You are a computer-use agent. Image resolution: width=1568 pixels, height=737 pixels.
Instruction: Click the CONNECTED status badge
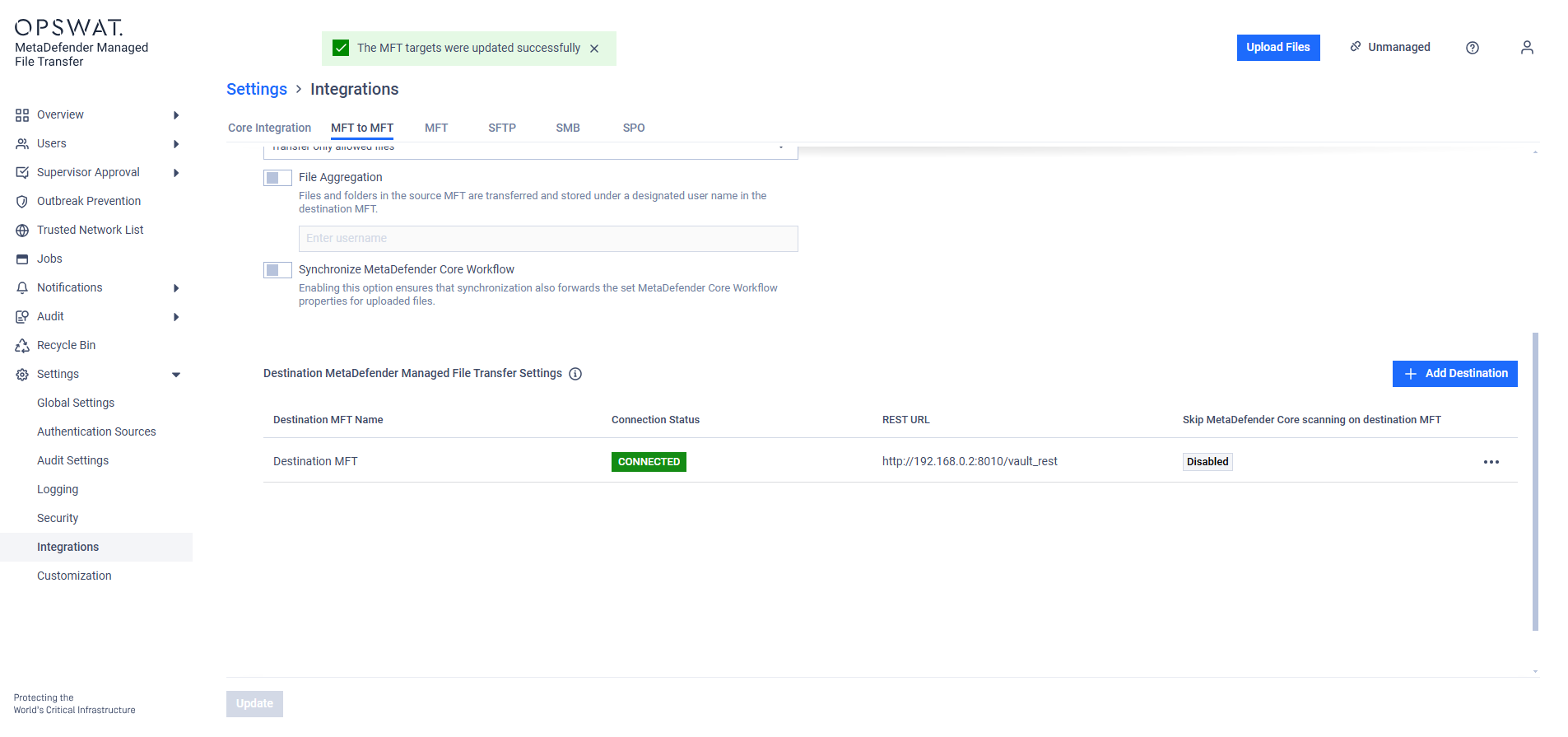[x=649, y=462]
